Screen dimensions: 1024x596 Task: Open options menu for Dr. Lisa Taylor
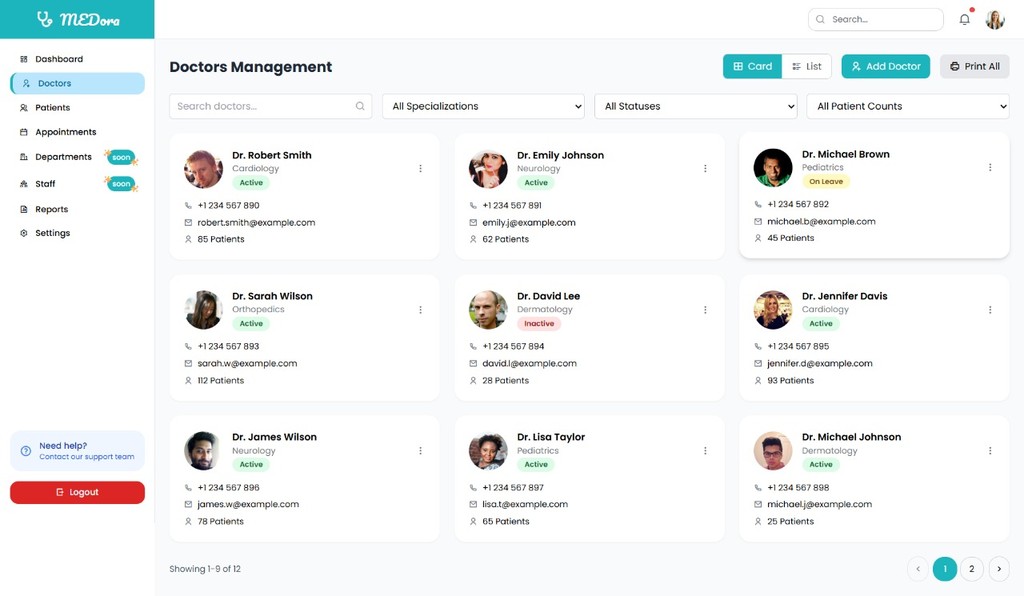[x=705, y=450]
